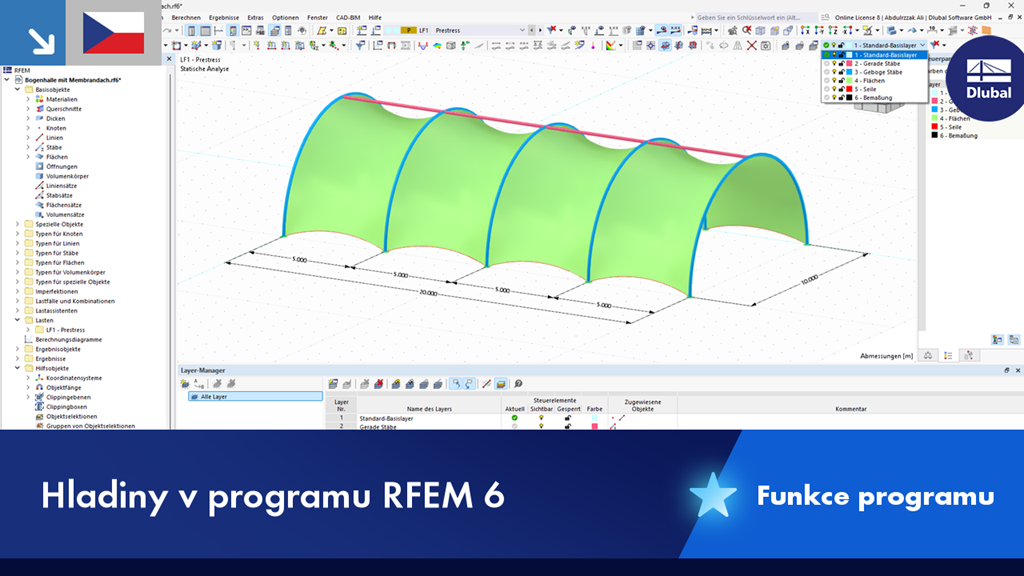Toggle visibility bulb of Standard-Basislayer row
Viewport: 1024px width, 576px height.
click(x=541, y=418)
